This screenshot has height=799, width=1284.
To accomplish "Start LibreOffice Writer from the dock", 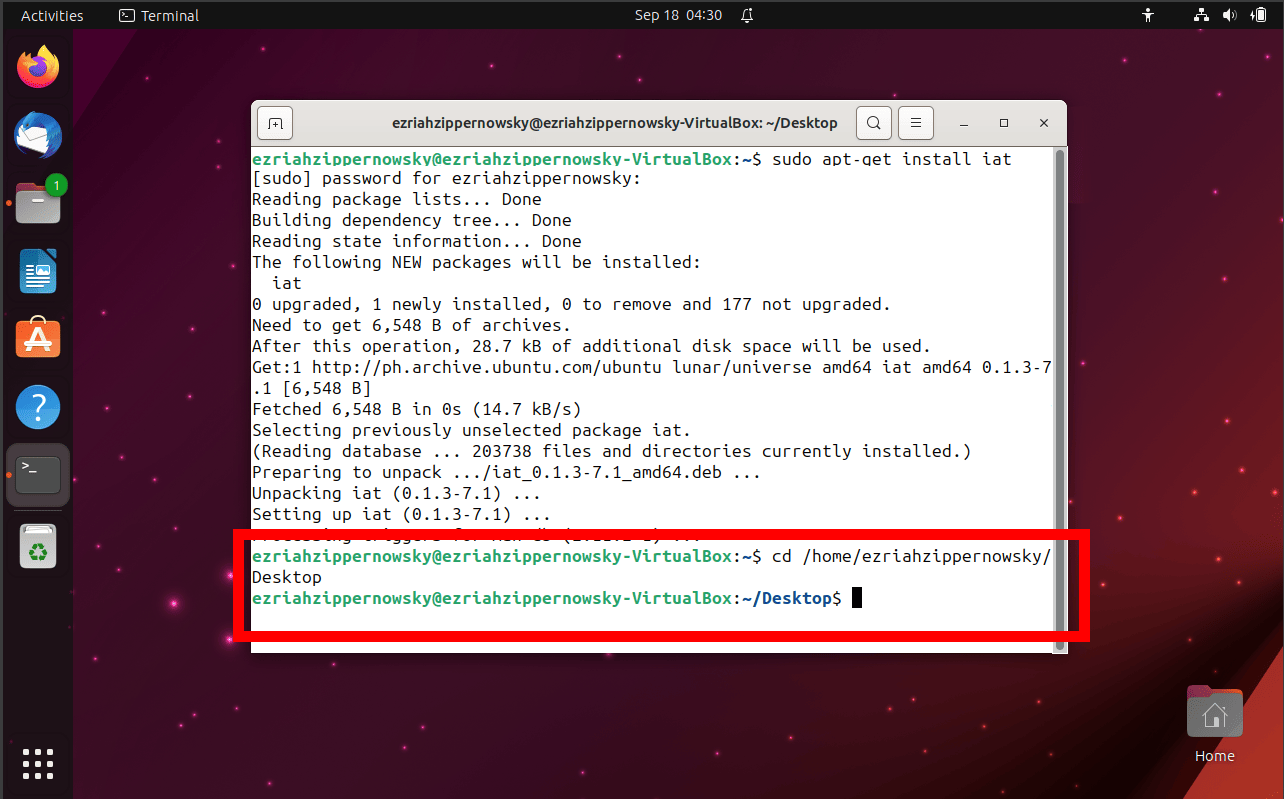I will [37, 270].
